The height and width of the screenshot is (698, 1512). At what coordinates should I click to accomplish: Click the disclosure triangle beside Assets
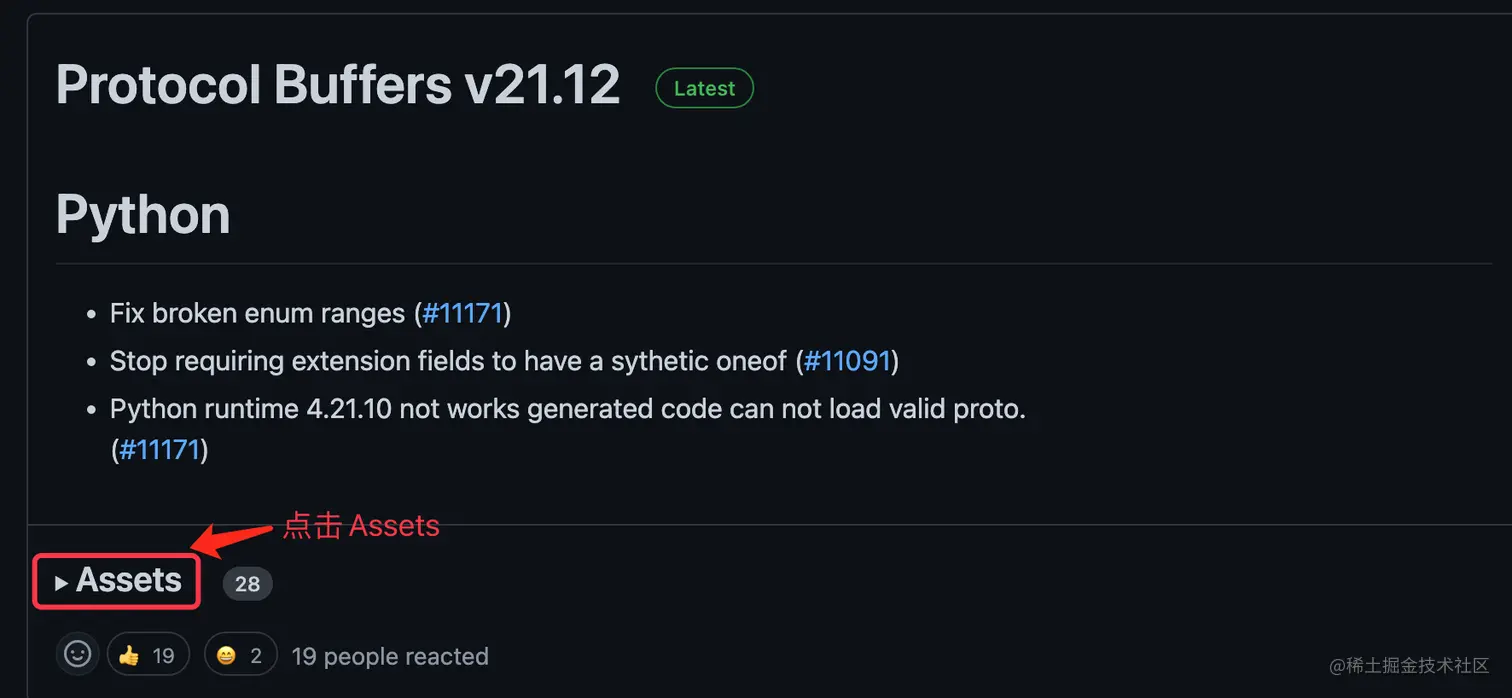point(61,581)
